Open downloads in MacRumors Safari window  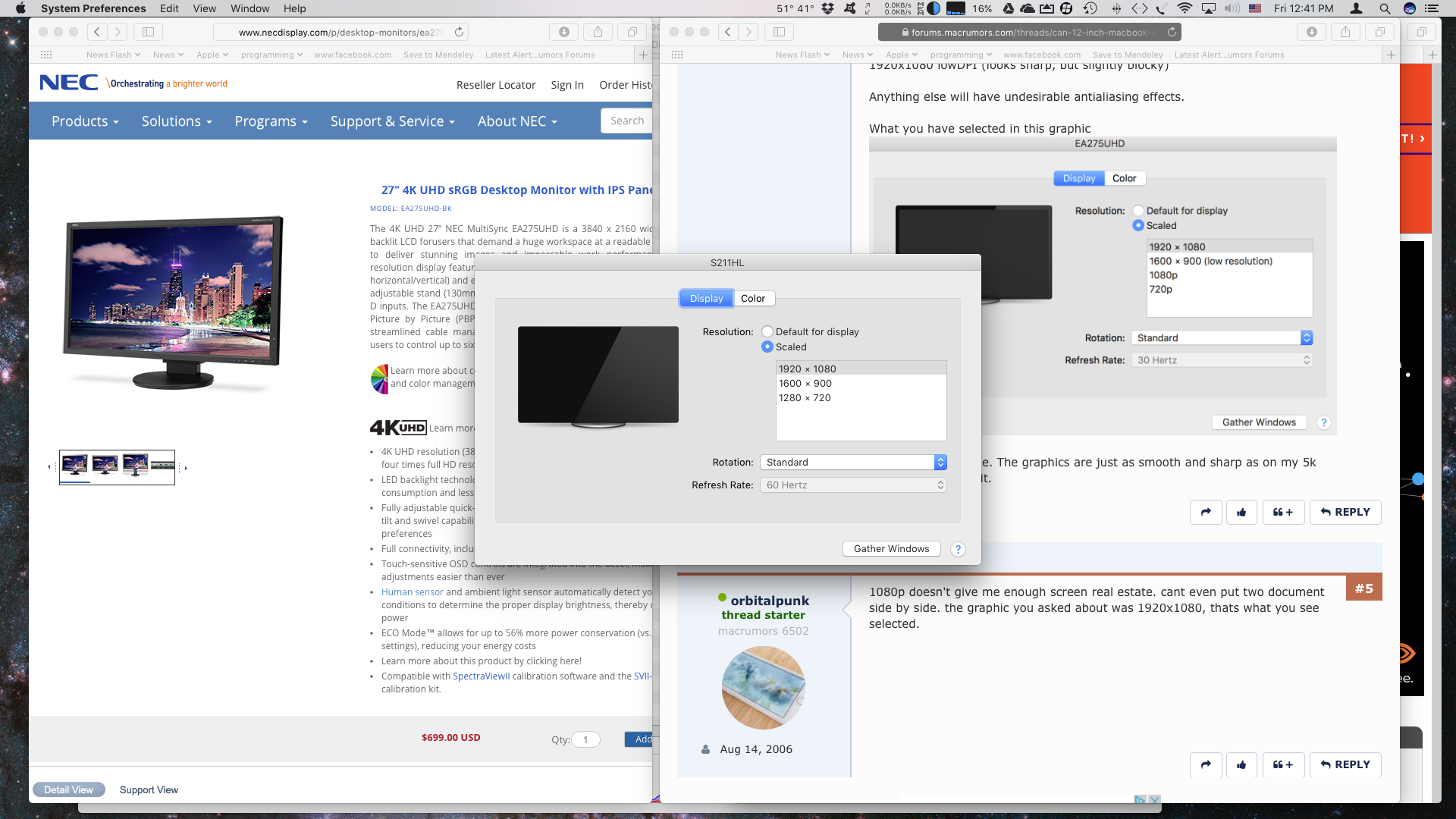tap(1312, 32)
